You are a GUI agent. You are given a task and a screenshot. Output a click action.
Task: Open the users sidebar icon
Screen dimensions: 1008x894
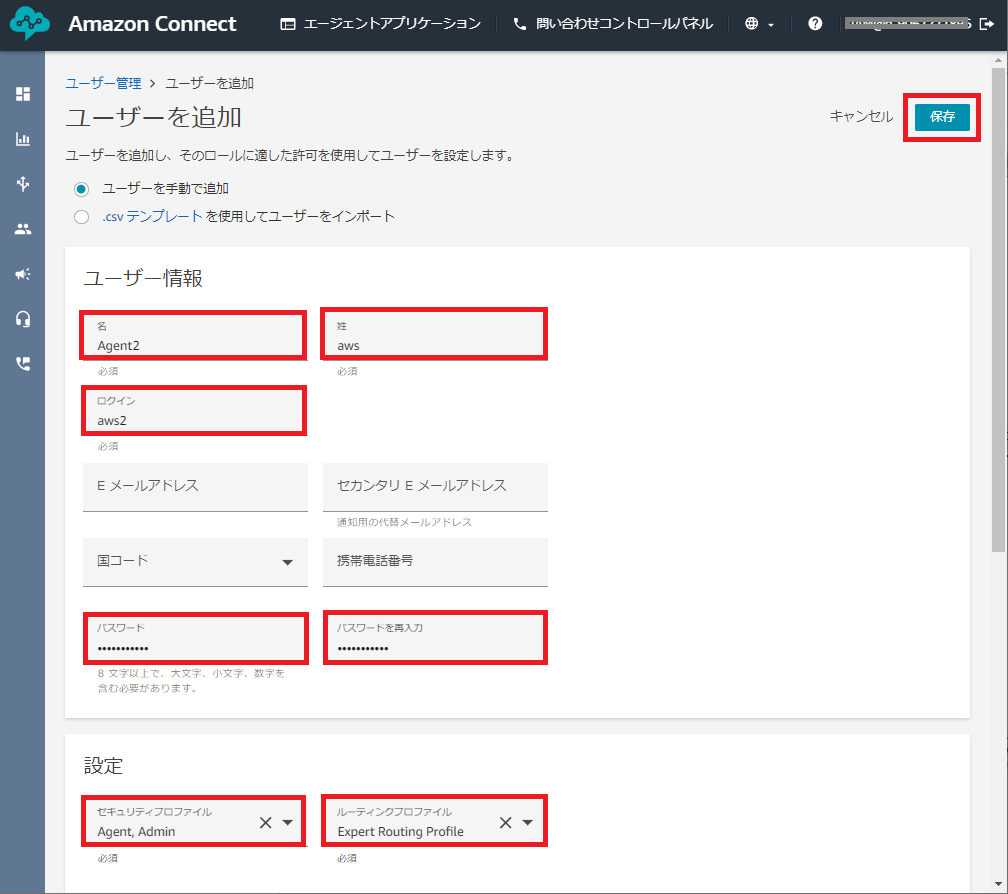pyautogui.click(x=23, y=229)
